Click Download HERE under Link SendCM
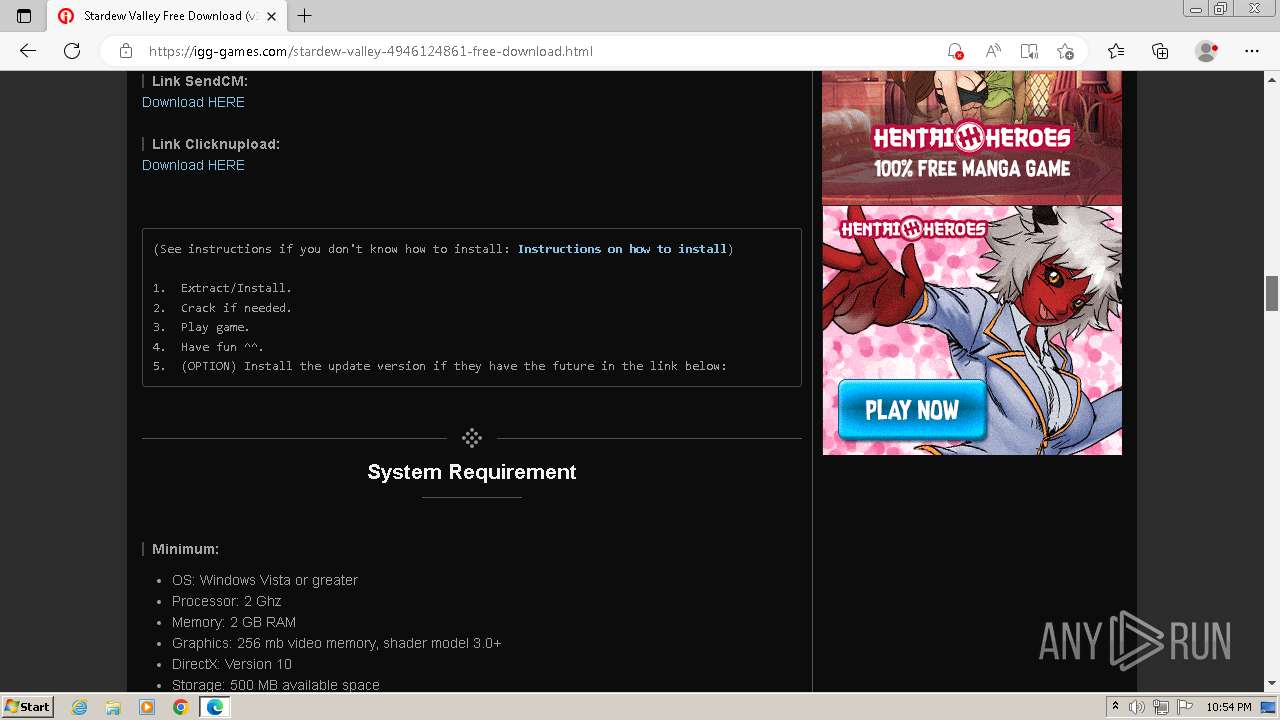 pos(193,102)
